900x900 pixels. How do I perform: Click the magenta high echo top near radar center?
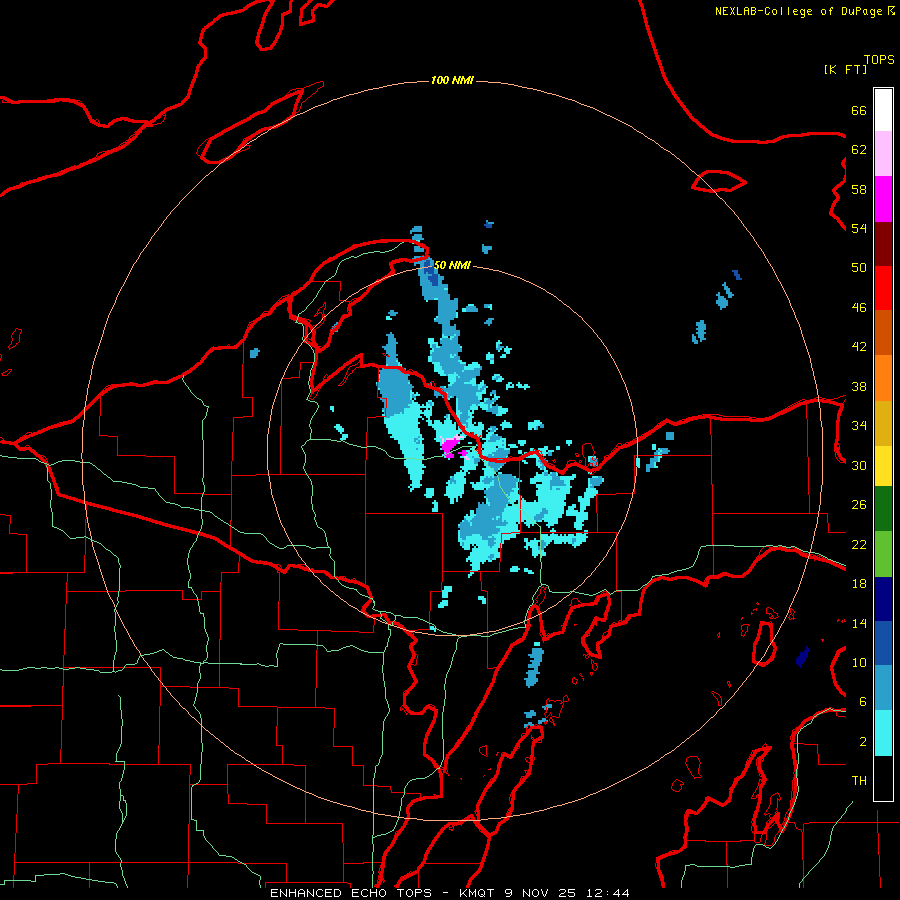pyautogui.click(x=451, y=445)
